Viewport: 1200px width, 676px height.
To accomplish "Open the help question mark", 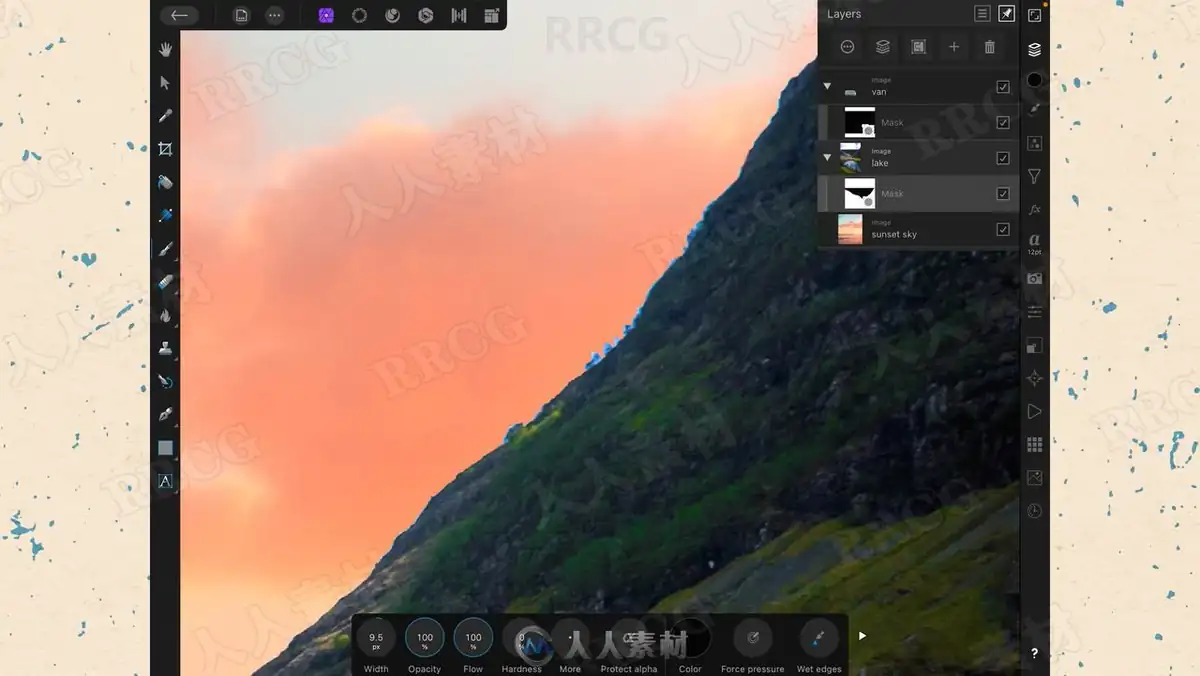I will click(x=1035, y=653).
